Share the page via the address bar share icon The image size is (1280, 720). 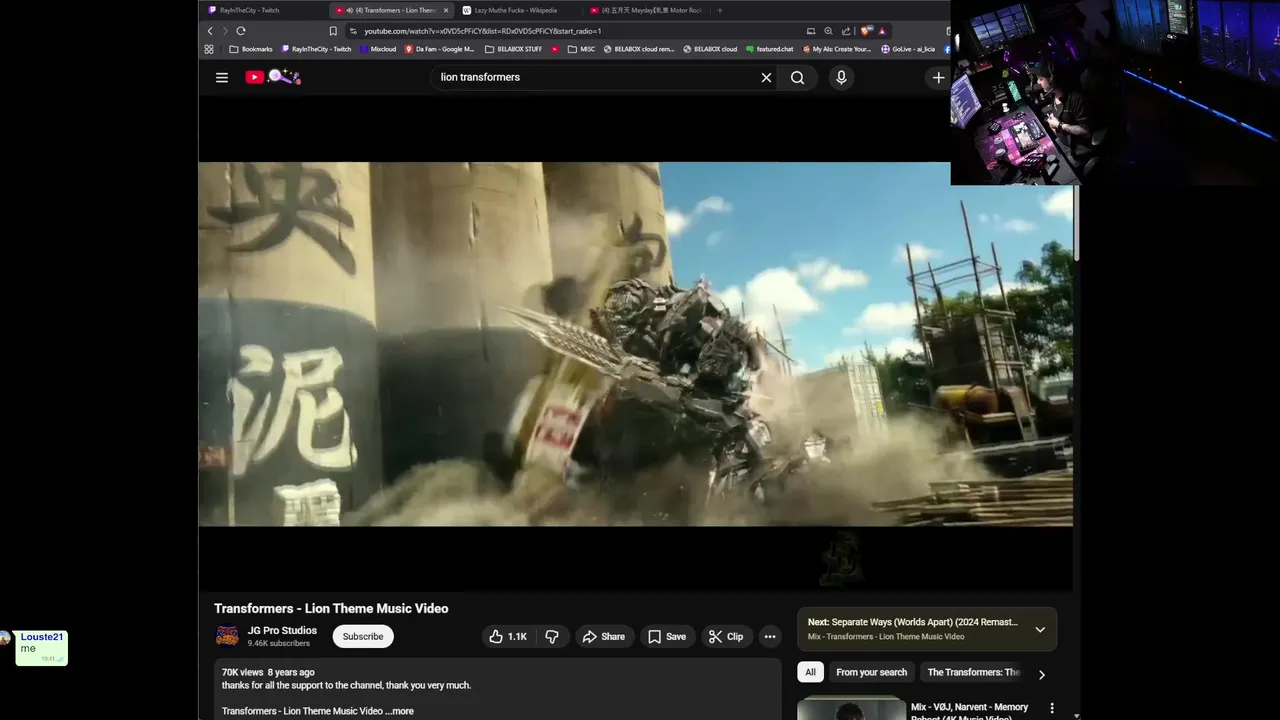click(846, 31)
